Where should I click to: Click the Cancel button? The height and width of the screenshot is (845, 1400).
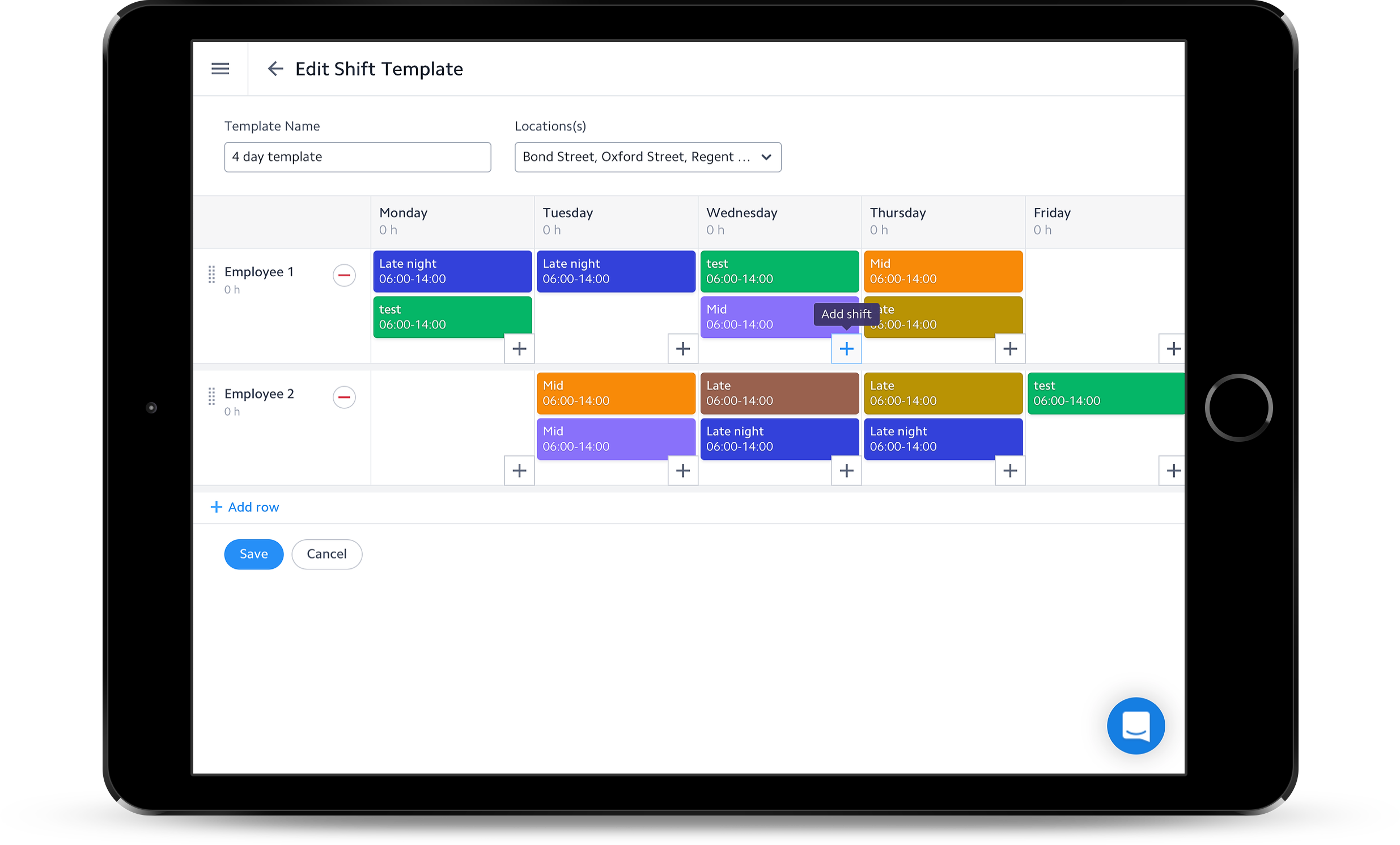326,554
